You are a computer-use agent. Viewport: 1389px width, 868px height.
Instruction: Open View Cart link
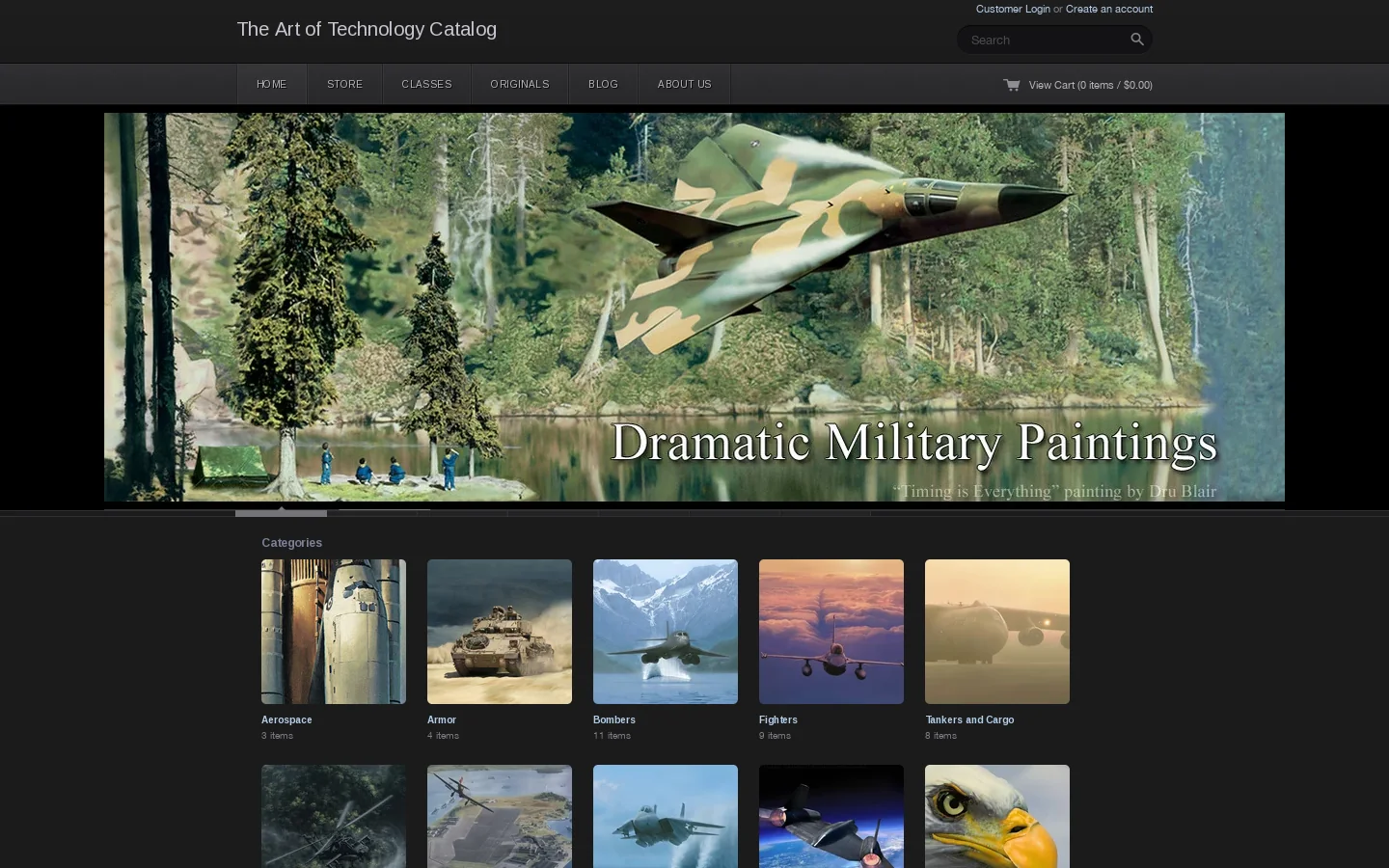pyautogui.click(x=1091, y=85)
